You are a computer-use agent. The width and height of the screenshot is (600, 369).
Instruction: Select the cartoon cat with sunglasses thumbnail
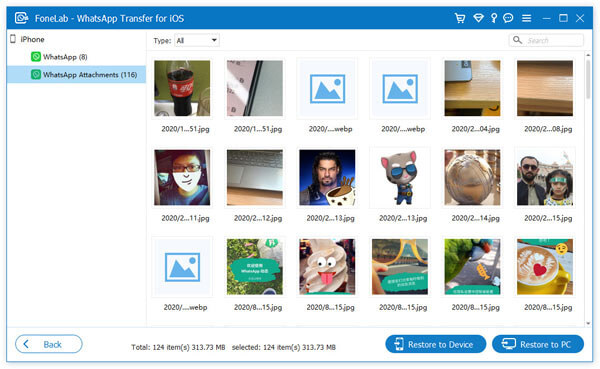tap(399, 177)
